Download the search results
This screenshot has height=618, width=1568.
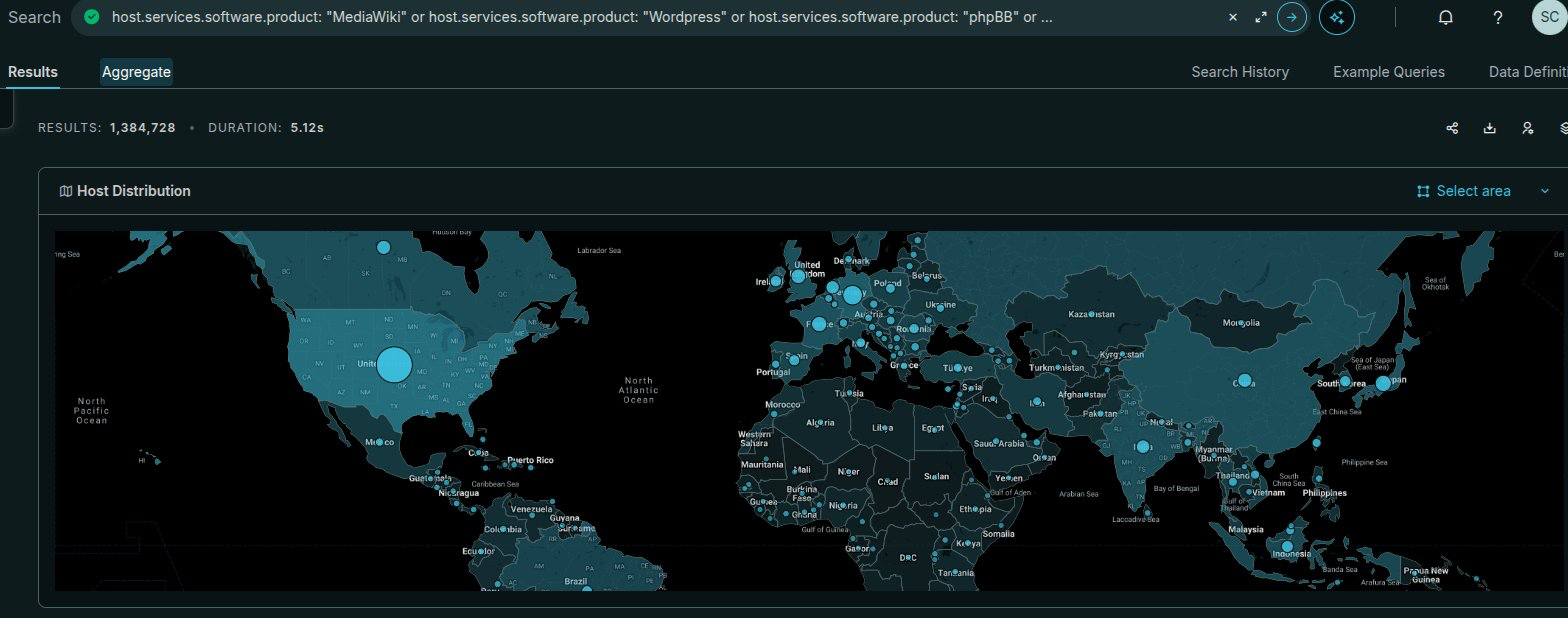1490,128
